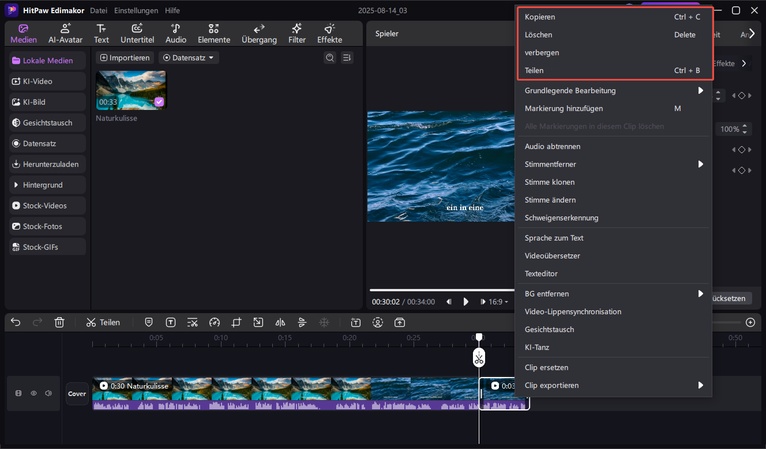The height and width of the screenshot is (449, 766).
Task: Click the marker shield icon in timeline toolbar
Action: 149,322
